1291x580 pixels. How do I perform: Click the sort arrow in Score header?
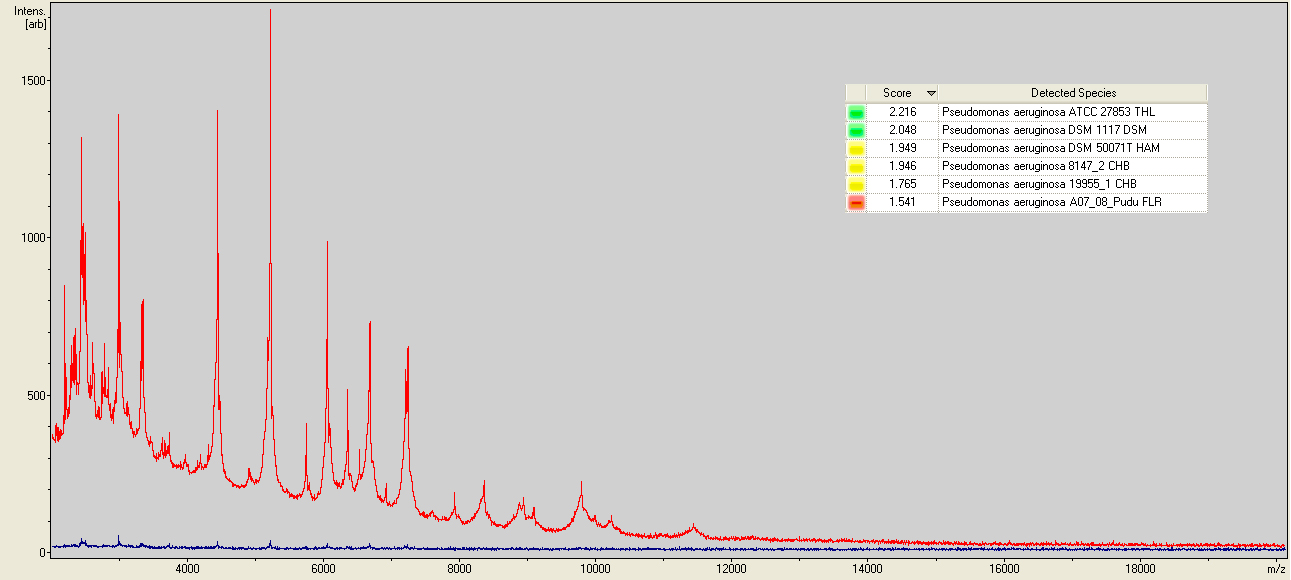[x=931, y=93]
